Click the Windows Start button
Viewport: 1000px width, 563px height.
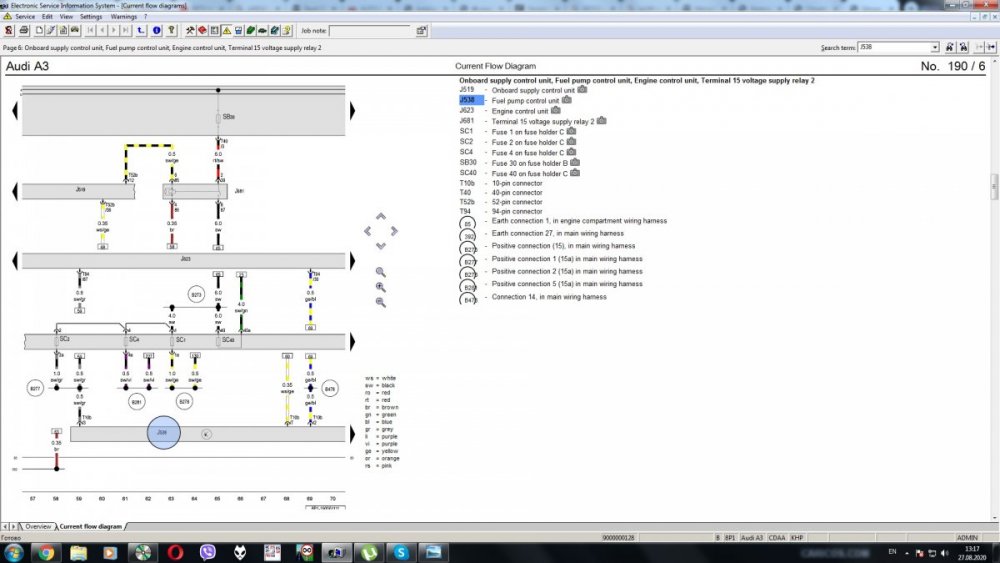[13, 552]
